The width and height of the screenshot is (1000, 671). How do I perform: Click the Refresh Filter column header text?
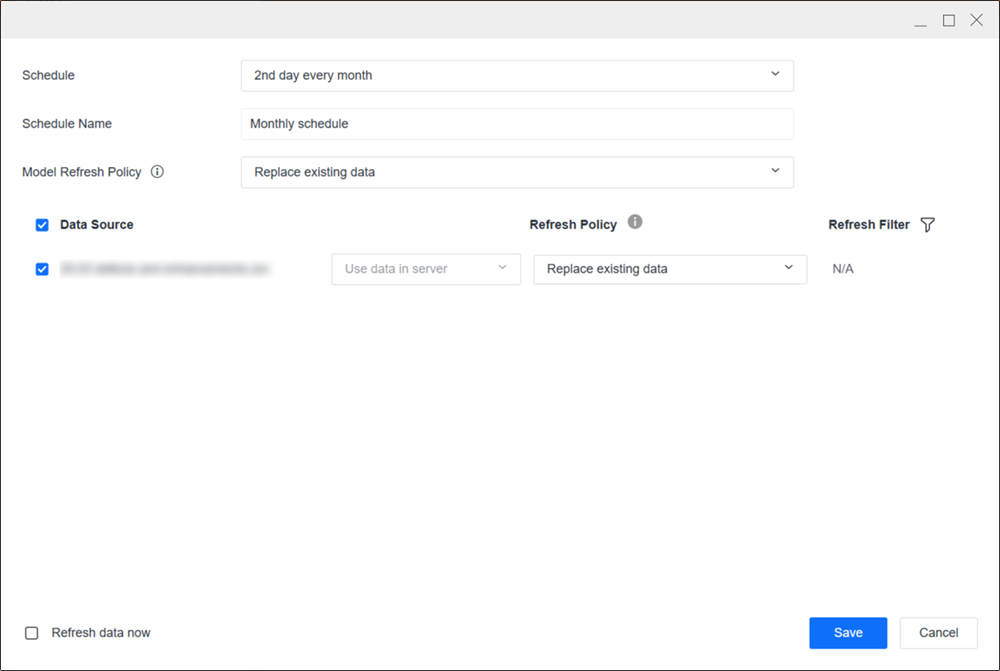[x=868, y=225]
